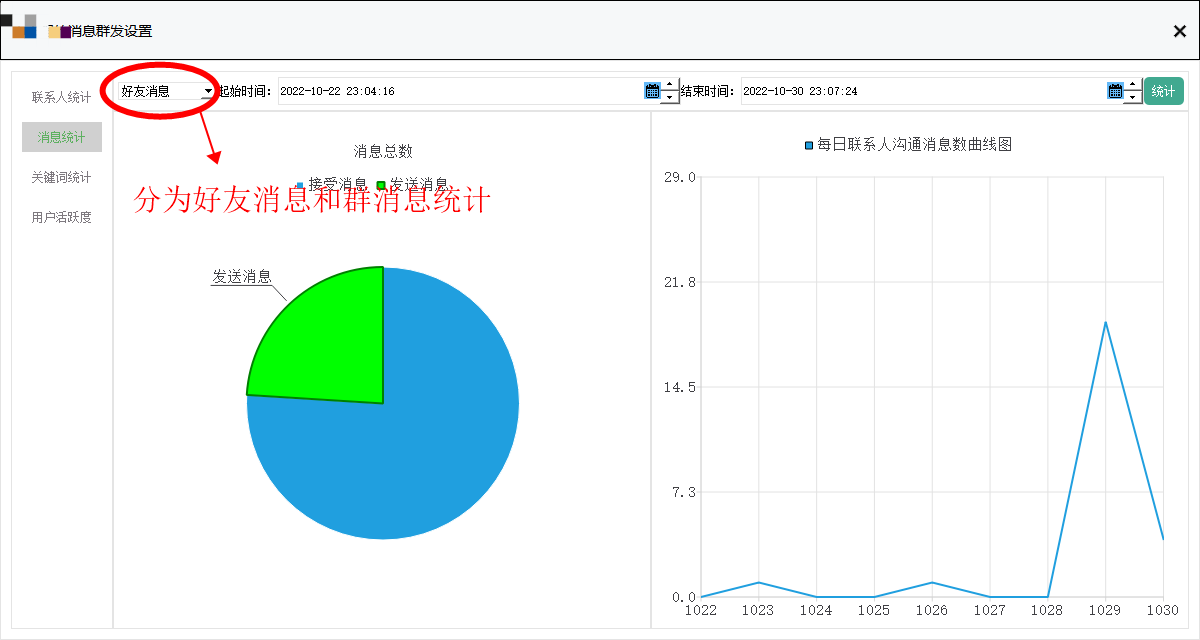Open the 好友消息 message type dropdown

coord(166,91)
